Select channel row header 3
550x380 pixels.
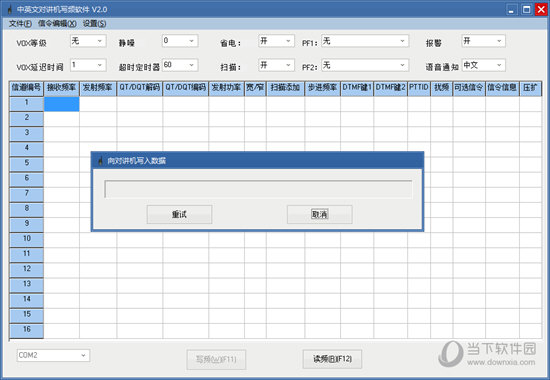(x=26, y=134)
